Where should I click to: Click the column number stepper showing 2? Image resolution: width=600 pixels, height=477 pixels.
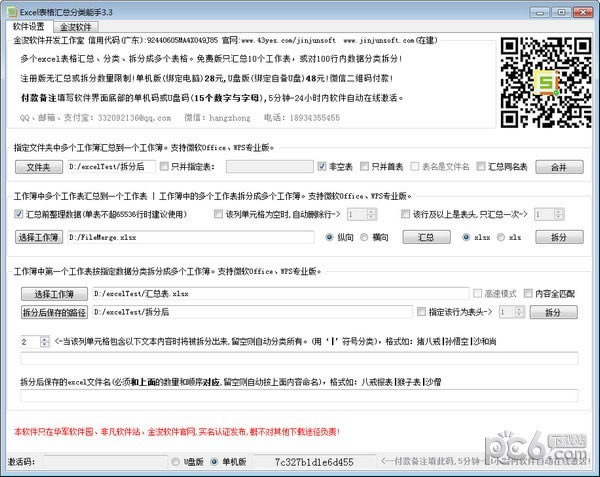coord(35,342)
